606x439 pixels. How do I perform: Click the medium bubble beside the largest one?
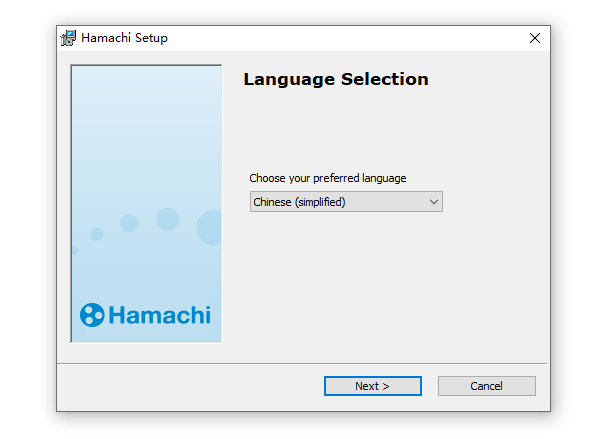[x=167, y=219]
